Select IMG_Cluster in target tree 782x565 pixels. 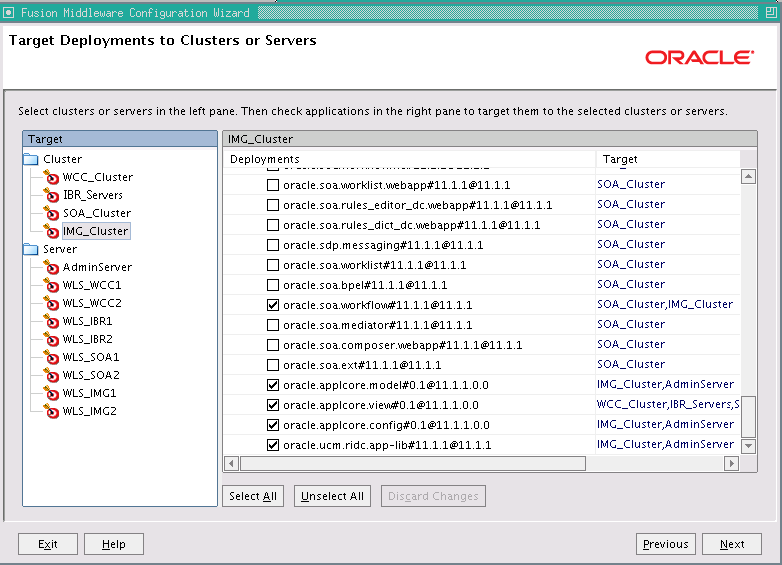[96, 231]
